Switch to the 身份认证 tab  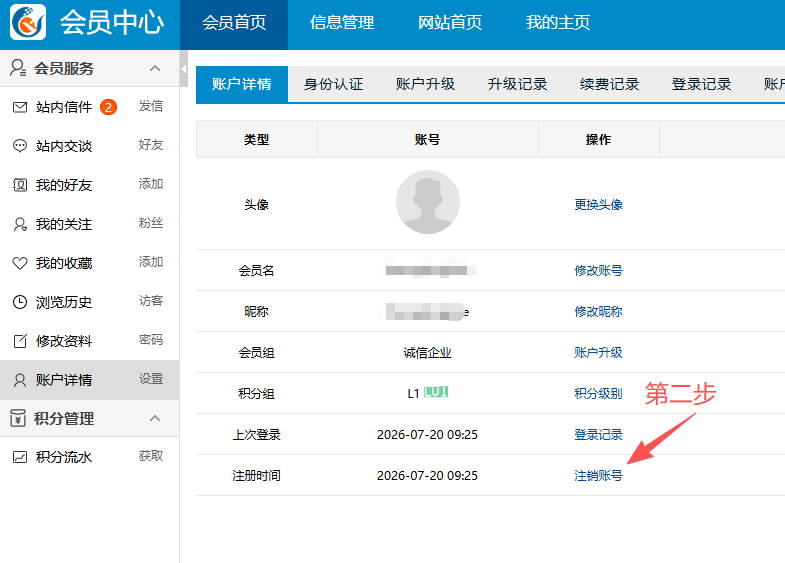click(x=333, y=84)
